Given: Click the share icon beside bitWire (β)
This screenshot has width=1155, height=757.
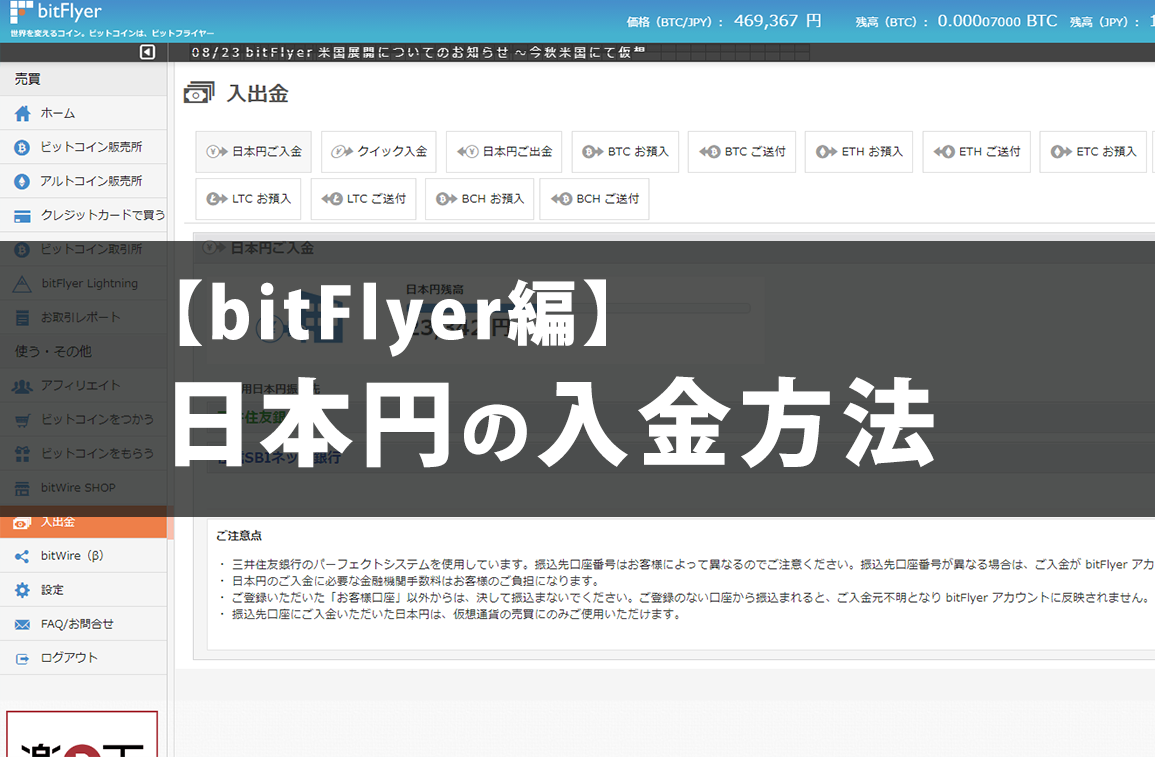Looking at the screenshot, I should [x=22, y=557].
